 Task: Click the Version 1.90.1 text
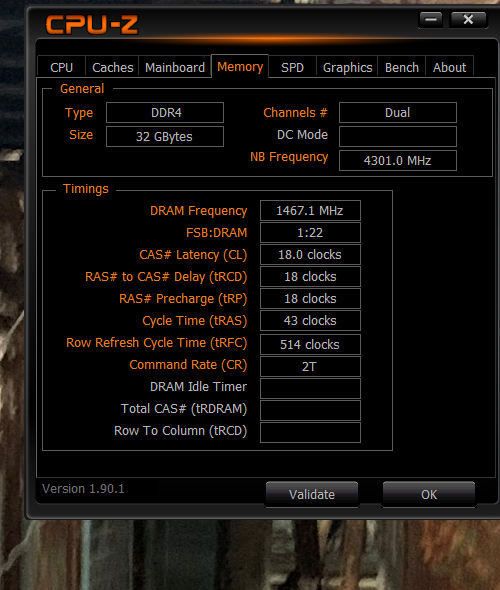[83, 488]
